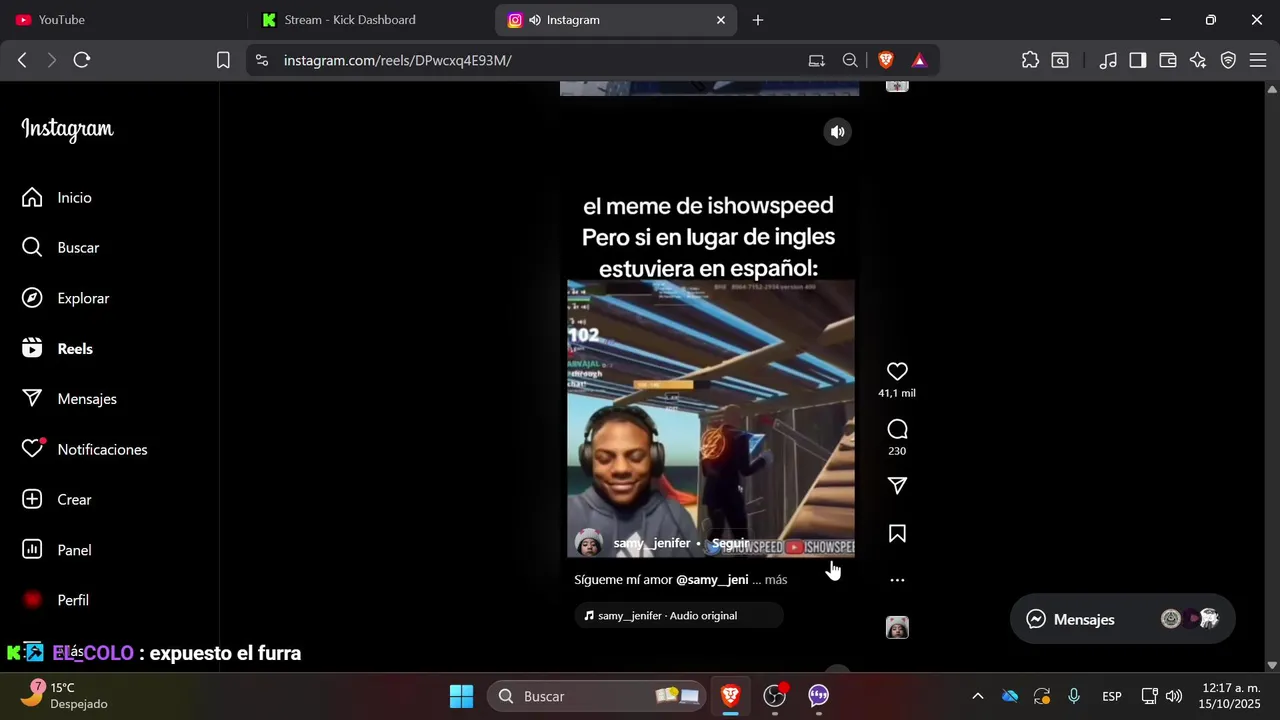This screenshot has height=720, width=1280.
Task: Mute the reel audio
Action: coord(837,132)
